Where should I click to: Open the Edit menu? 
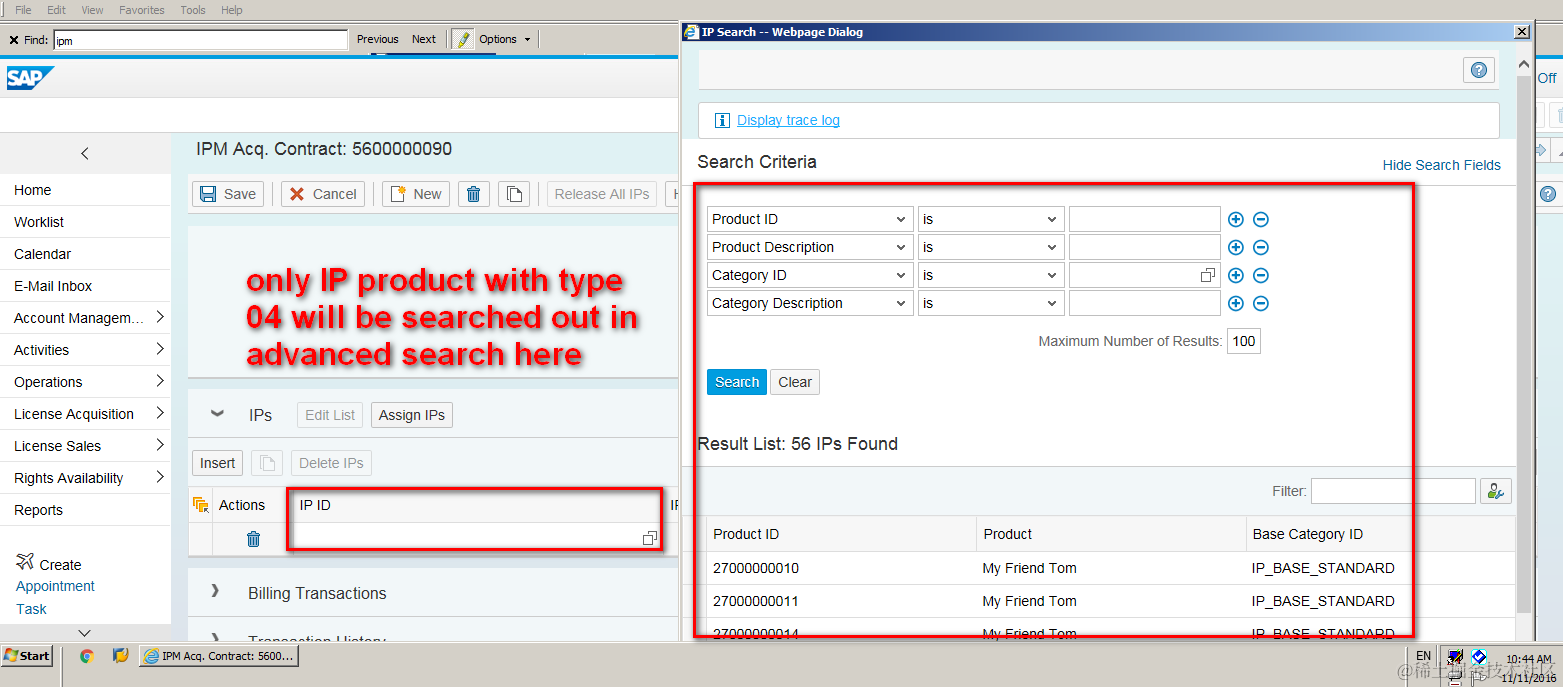(x=57, y=10)
